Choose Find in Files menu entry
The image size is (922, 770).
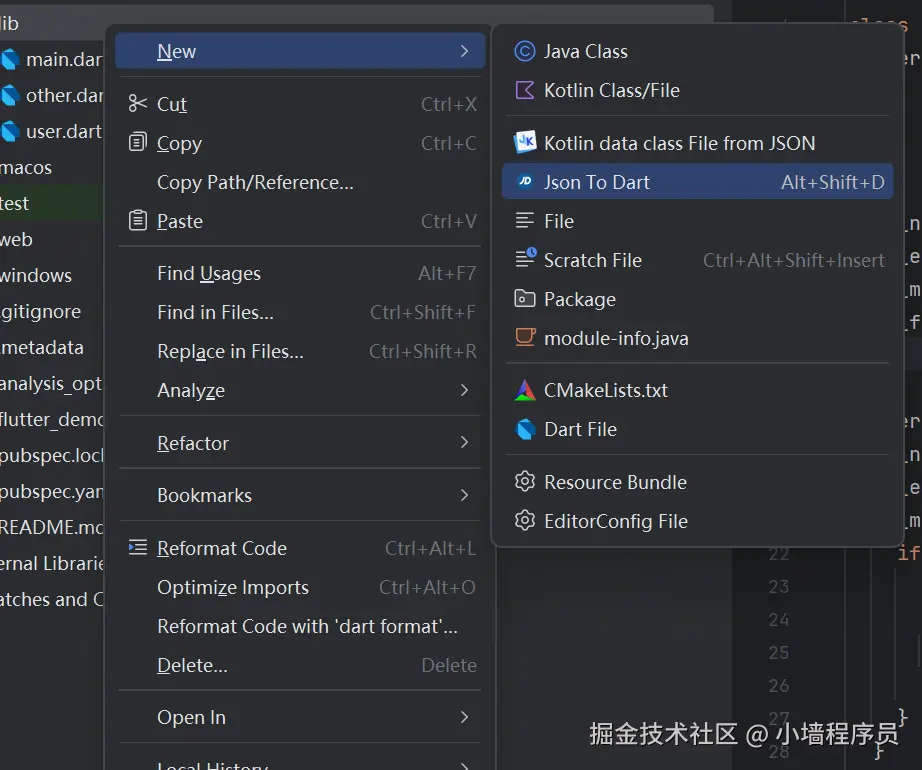click(x=215, y=312)
